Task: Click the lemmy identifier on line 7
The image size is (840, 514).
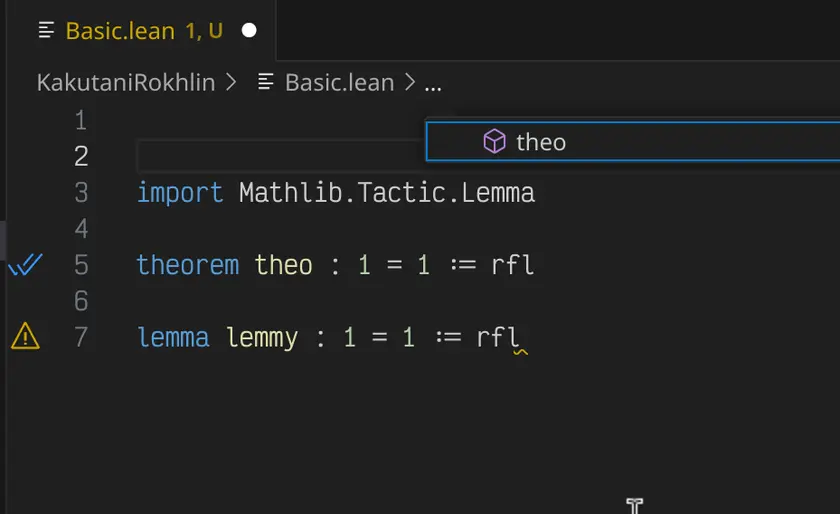Action: tap(262, 337)
